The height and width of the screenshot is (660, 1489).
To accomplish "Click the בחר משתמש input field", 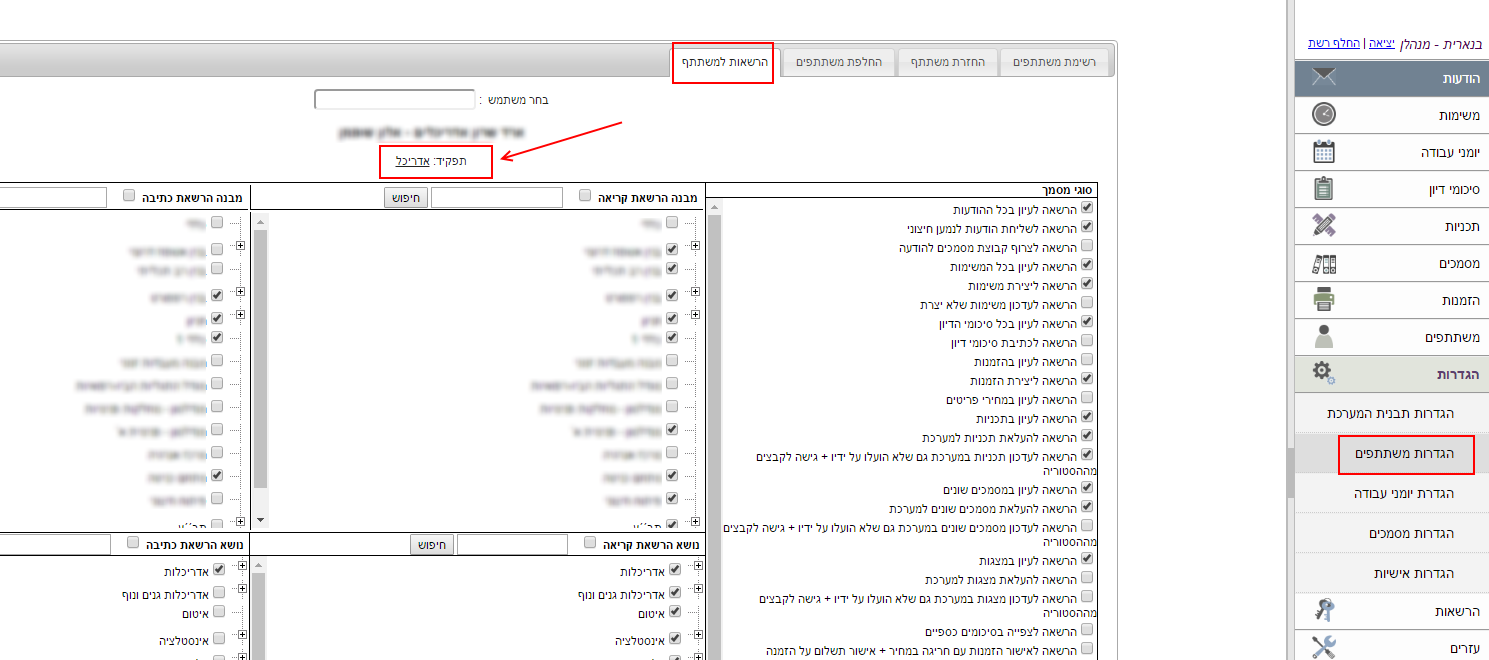I will (x=394, y=100).
